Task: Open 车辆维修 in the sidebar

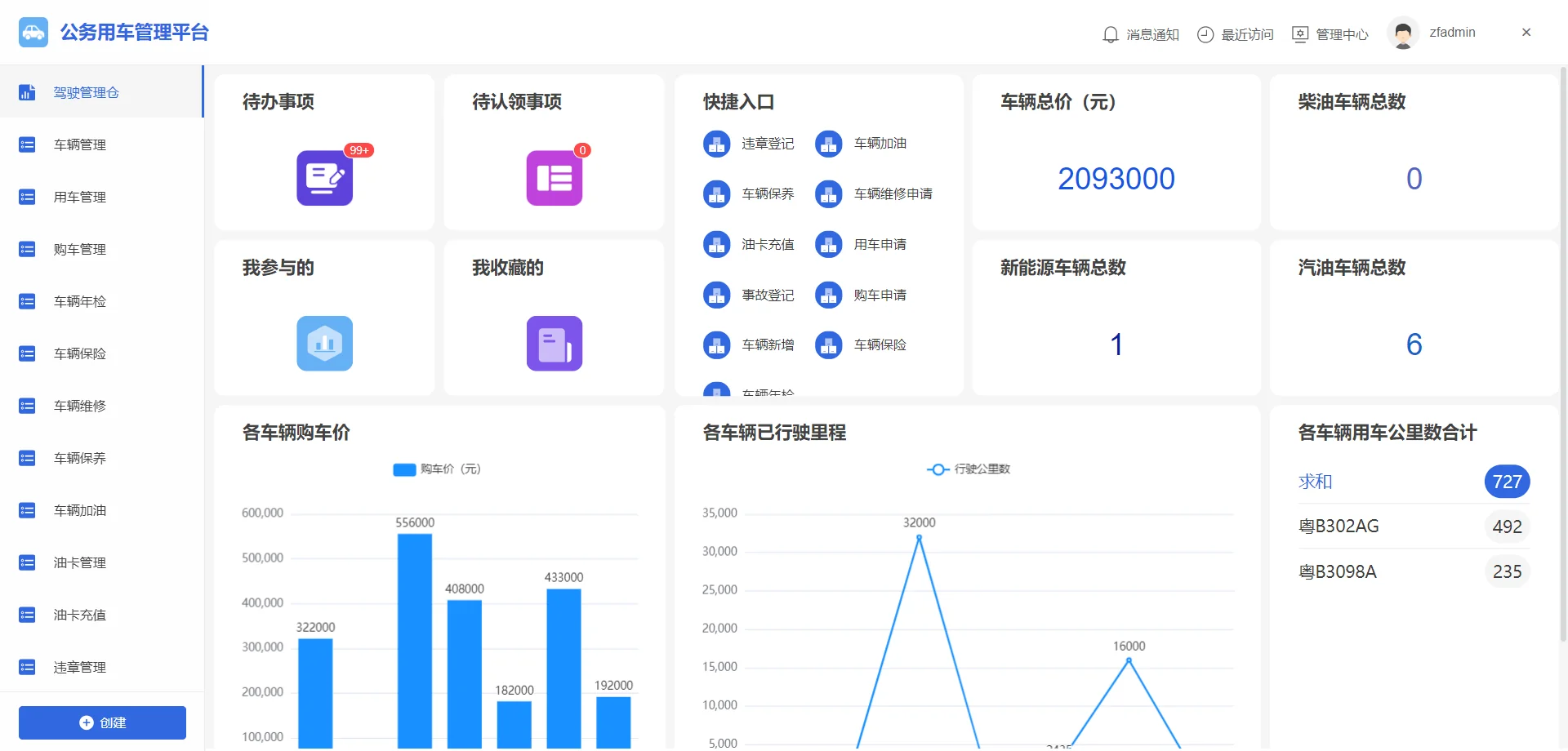Action: tap(101, 406)
